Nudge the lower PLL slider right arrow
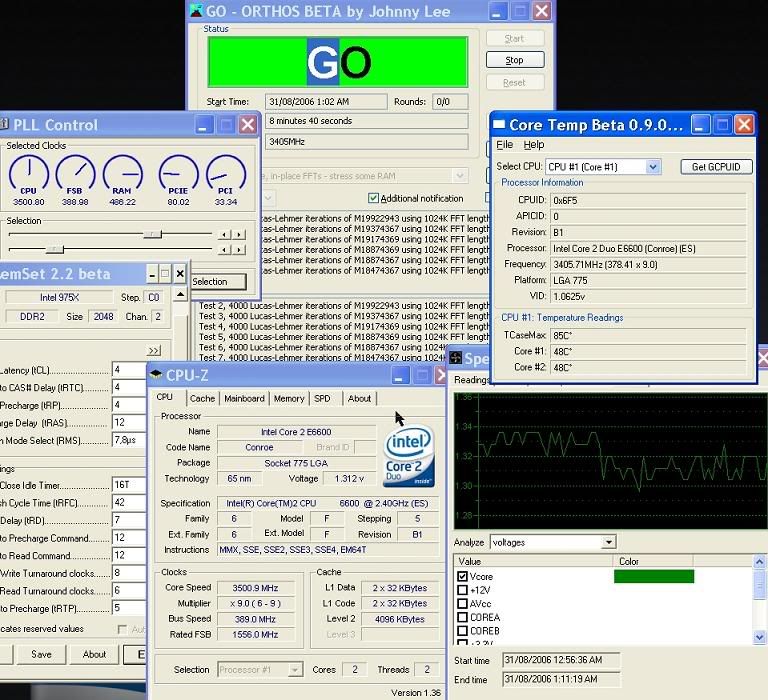The image size is (768, 700). (x=239, y=250)
